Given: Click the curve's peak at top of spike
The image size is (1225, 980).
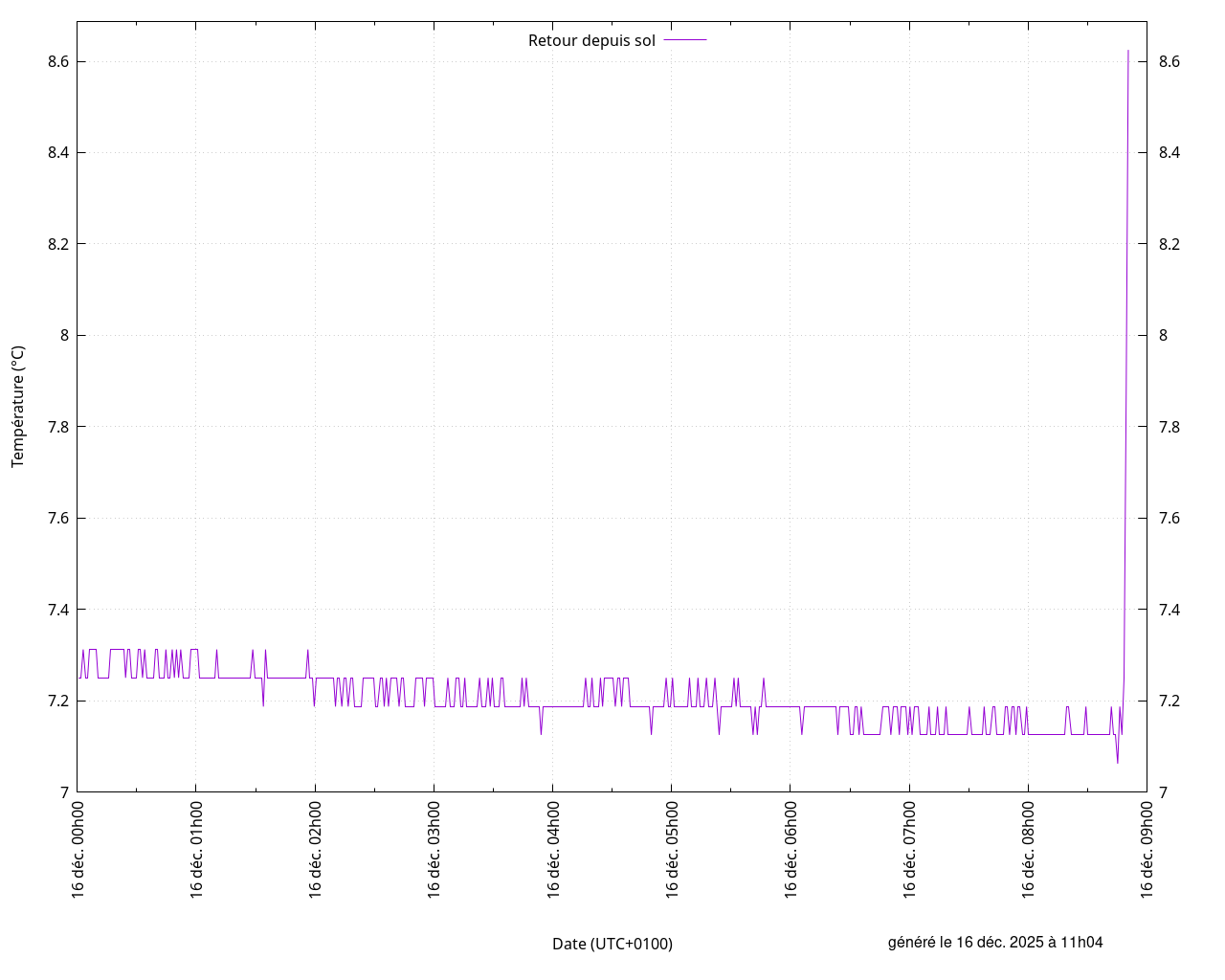Looking at the screenshot, I should pos(1128,51).
